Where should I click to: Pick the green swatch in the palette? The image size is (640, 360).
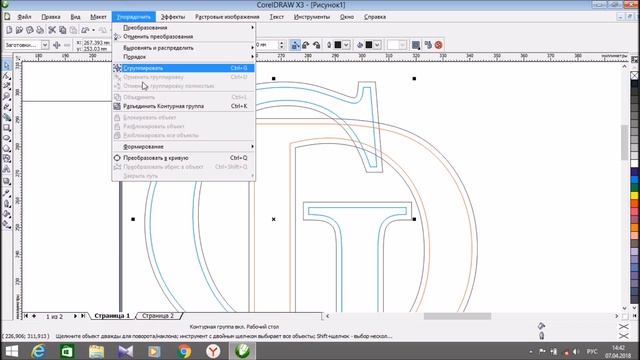(x=634, y=187)
